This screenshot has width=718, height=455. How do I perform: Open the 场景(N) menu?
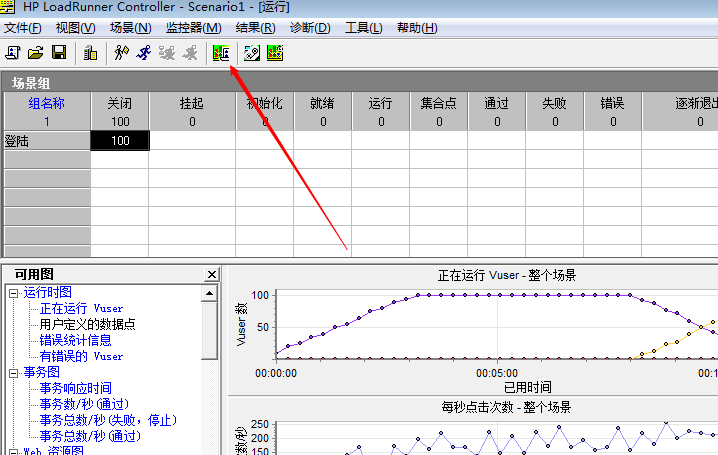coord(131,28)
